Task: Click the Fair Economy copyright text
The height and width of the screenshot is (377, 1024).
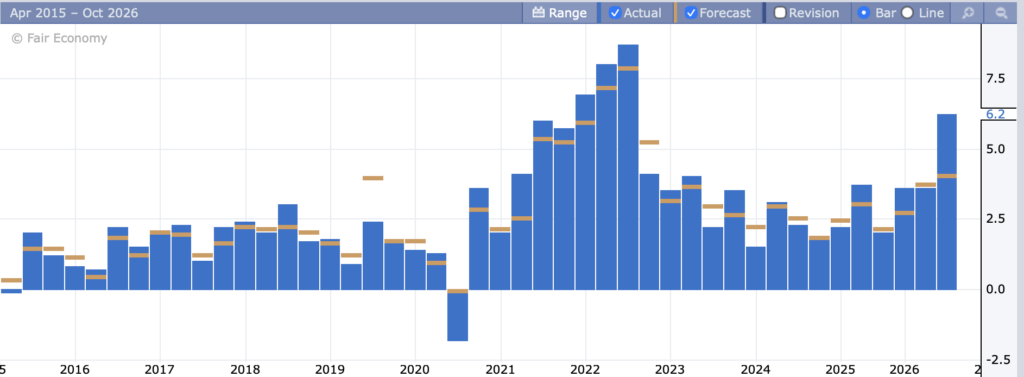Action: (59, 39)
